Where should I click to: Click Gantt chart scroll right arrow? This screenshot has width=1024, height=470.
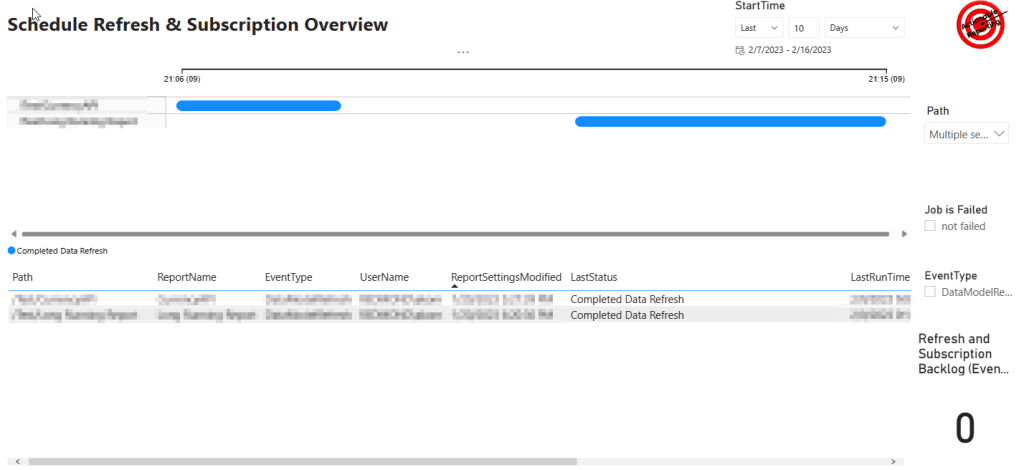(904, 234)
